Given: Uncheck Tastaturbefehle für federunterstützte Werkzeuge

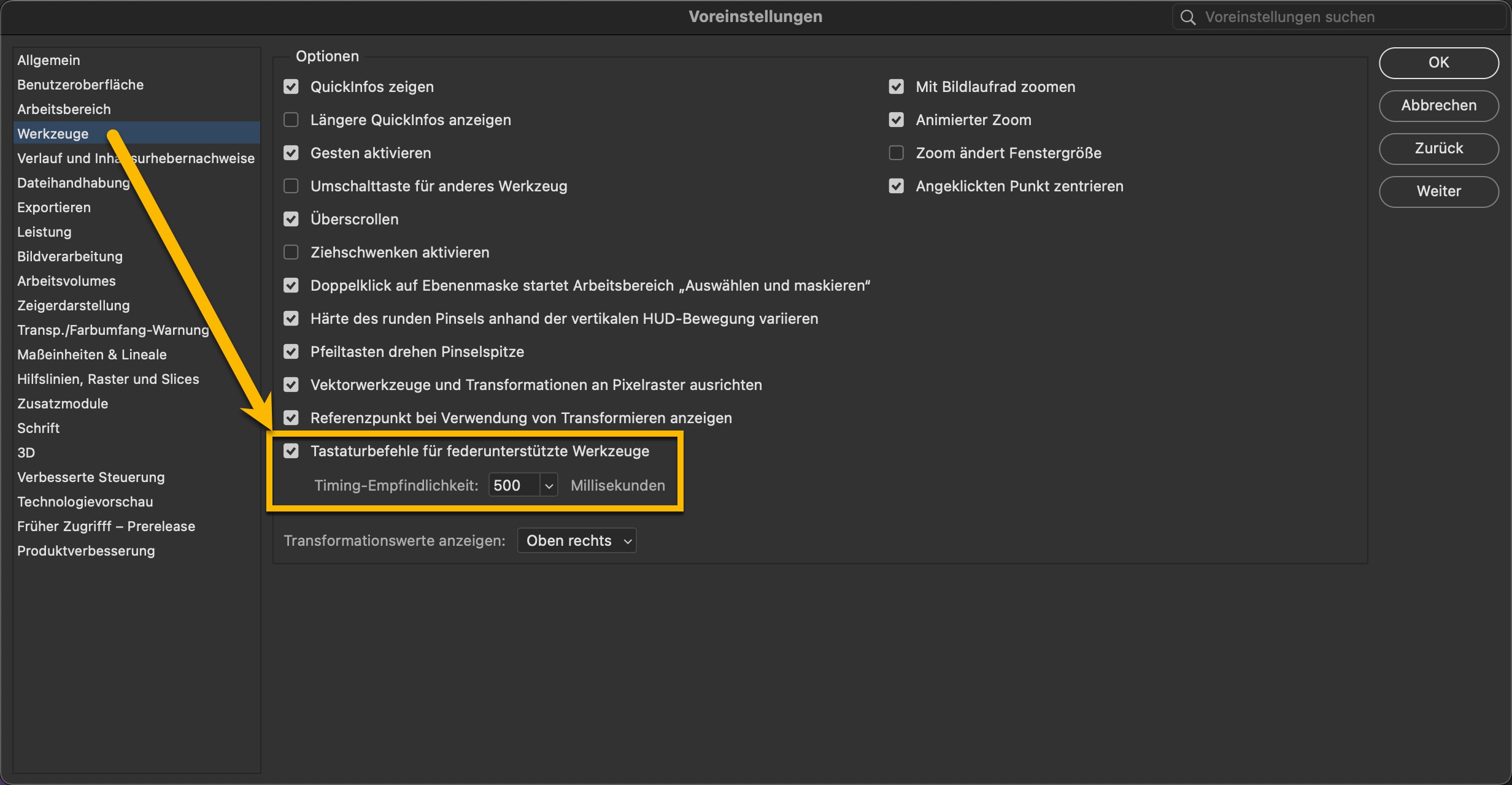Looking at the screenshot, I should pyautogui.click(x=291, y=451).
